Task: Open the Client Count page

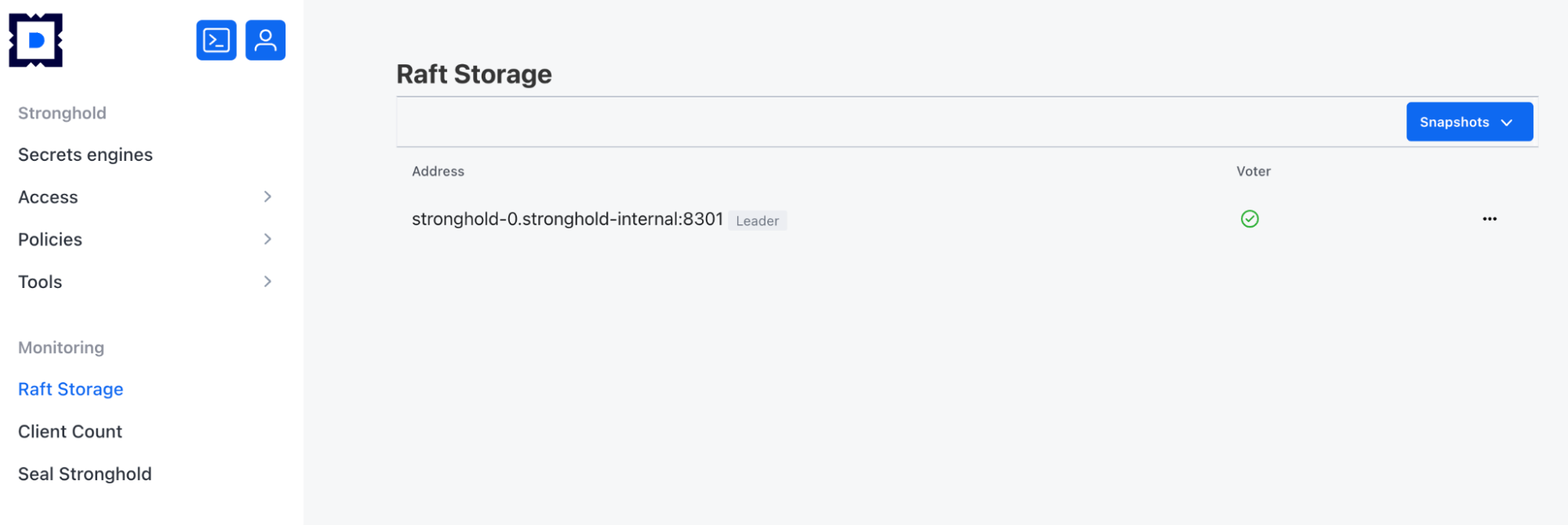Action: point(70,432)
